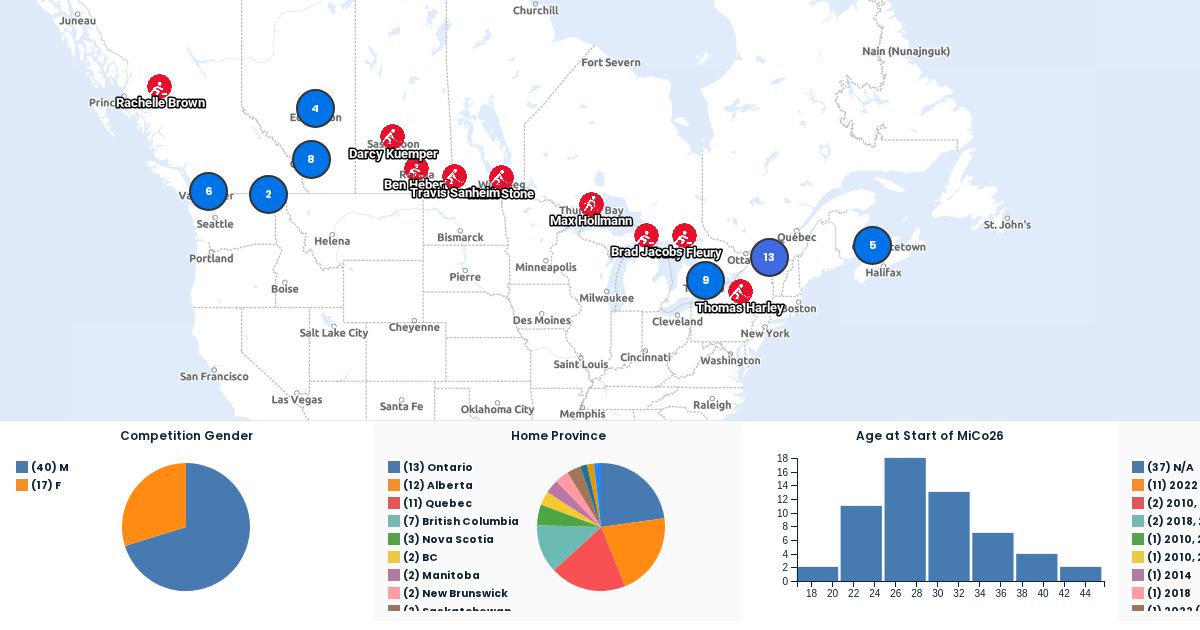Select the tallest age histogram bar (26-28)

(x=905, y=519)
